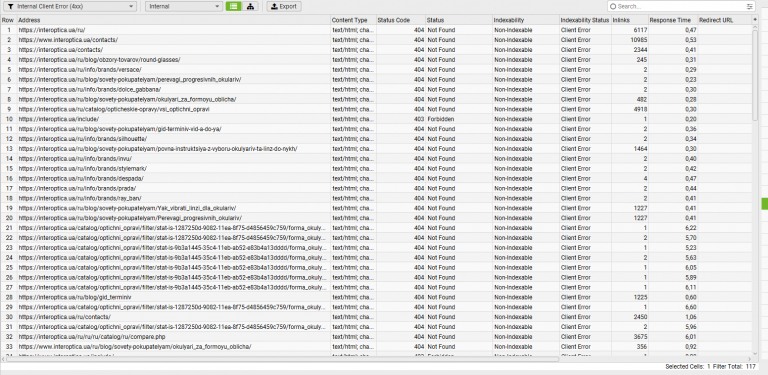Select the https://interoptica.ua/ru/ address

point(52,30)
